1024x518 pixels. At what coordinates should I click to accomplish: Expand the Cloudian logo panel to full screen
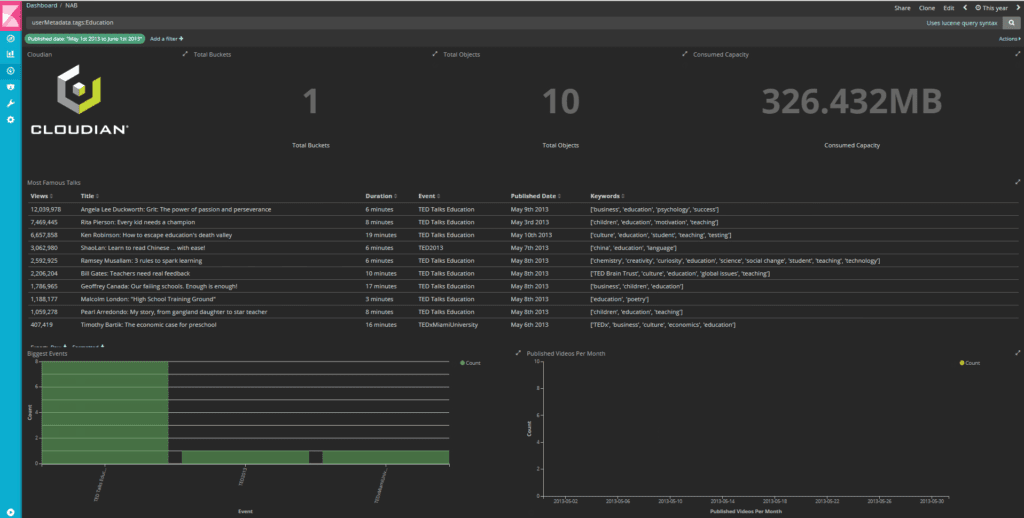185,54
